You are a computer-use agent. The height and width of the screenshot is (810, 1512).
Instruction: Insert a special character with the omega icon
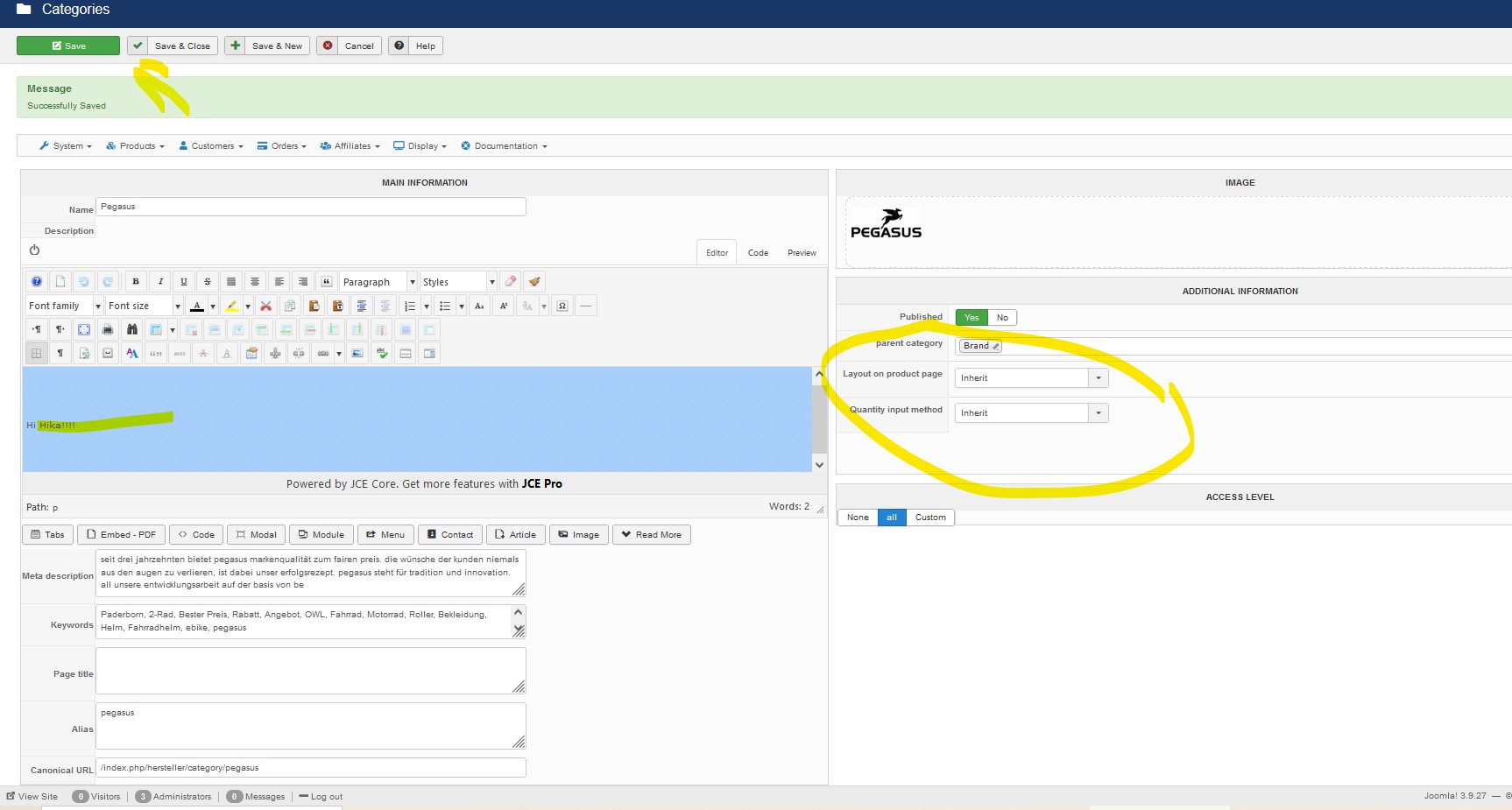[x=562, y=306]
